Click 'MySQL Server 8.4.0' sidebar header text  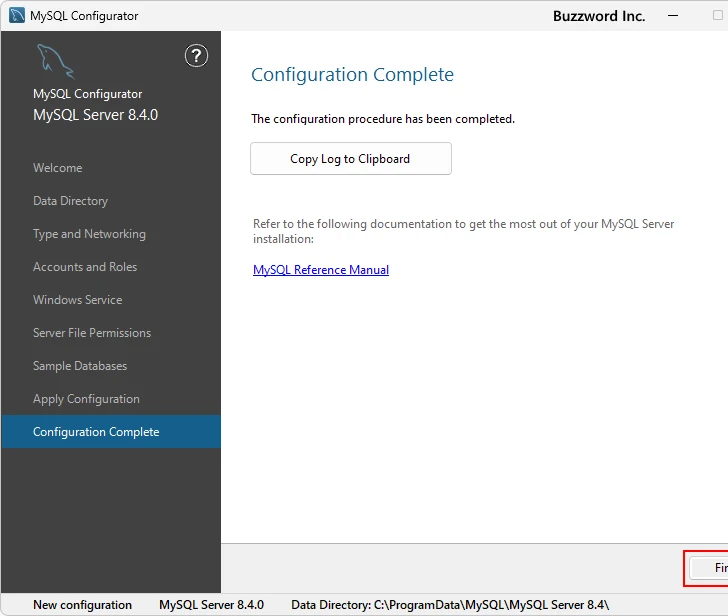click(x=96, y=115)
